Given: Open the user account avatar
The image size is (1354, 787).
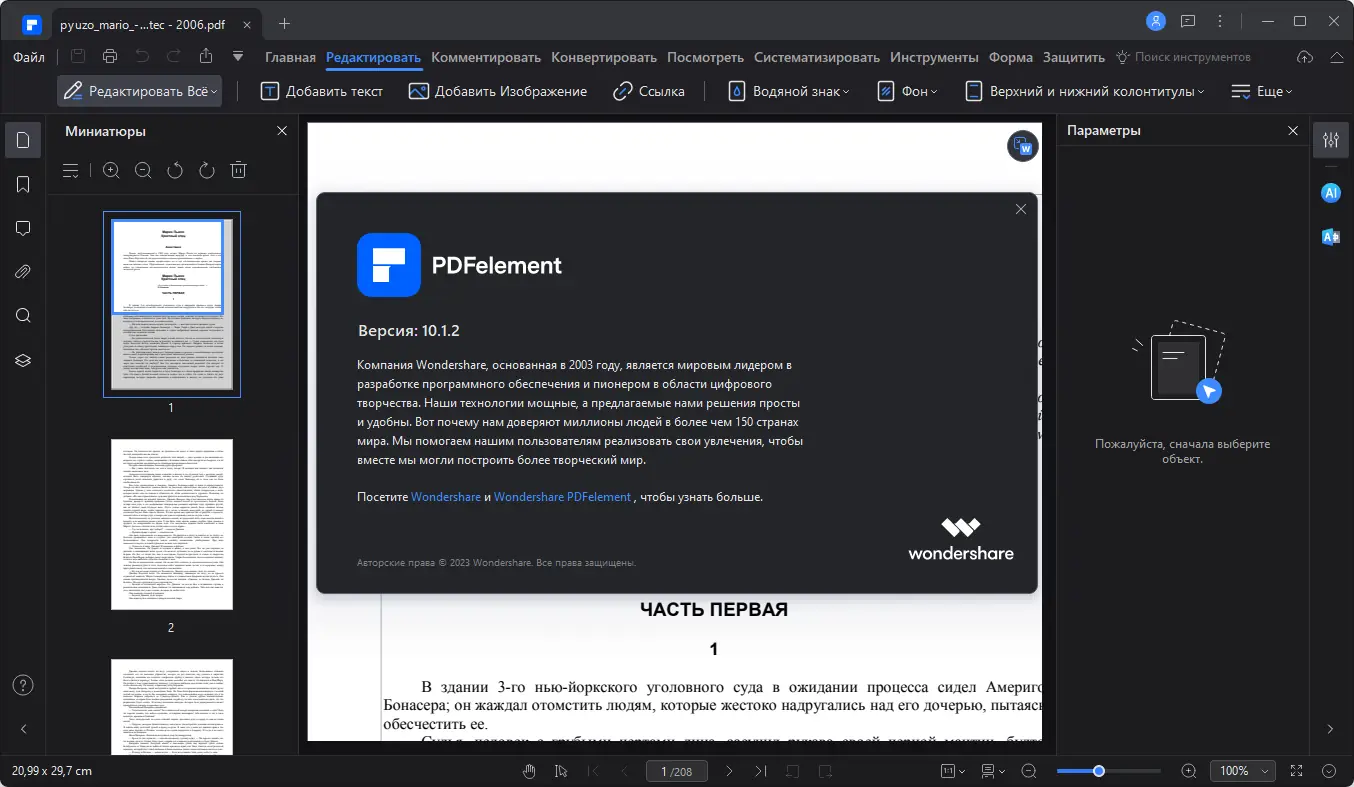Looking at the screenshot, I should [1156, 21].
